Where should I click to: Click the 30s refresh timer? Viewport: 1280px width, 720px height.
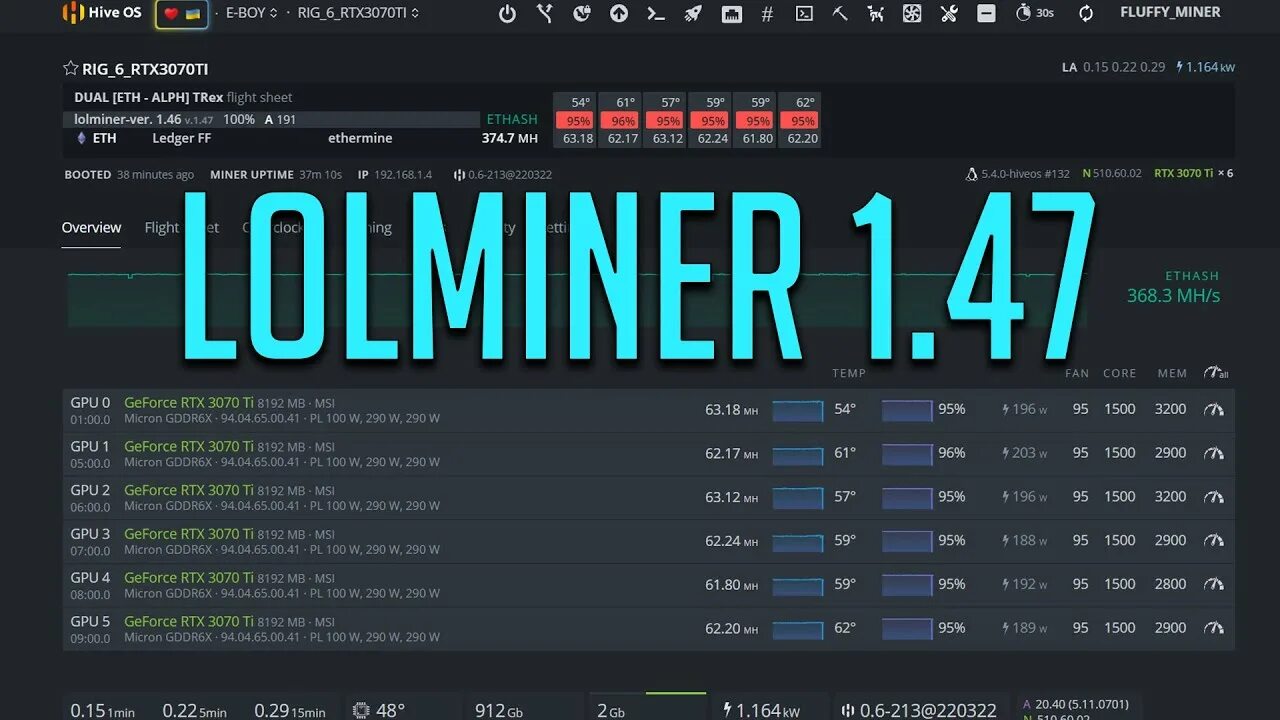click(x=1034, y=13)
